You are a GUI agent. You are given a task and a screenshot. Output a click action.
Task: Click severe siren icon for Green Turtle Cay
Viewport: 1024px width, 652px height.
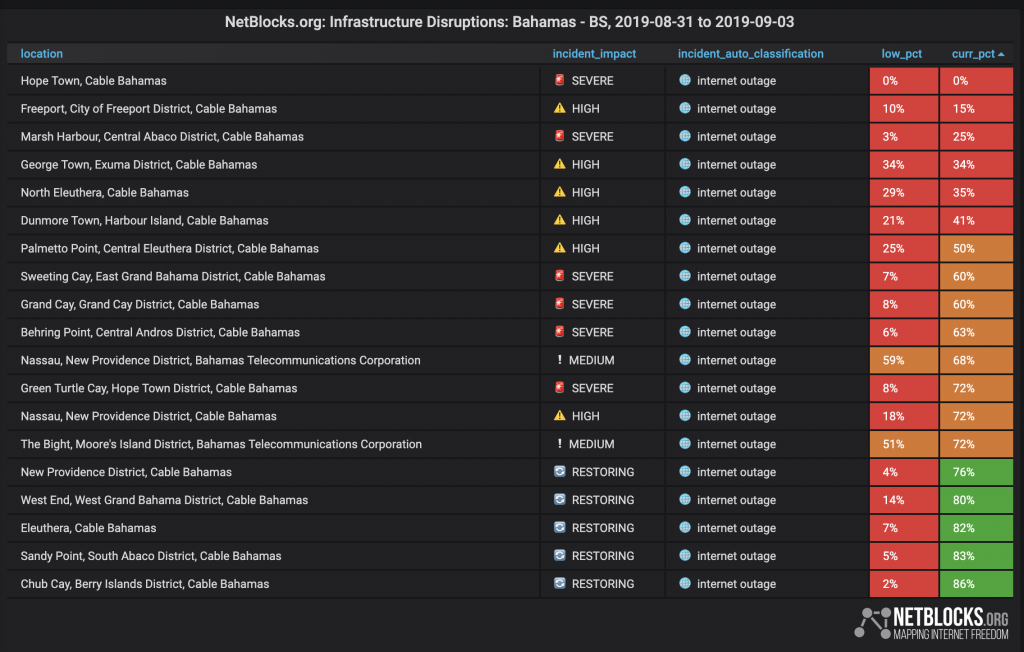pyautogui.click(x=560, y=387)
